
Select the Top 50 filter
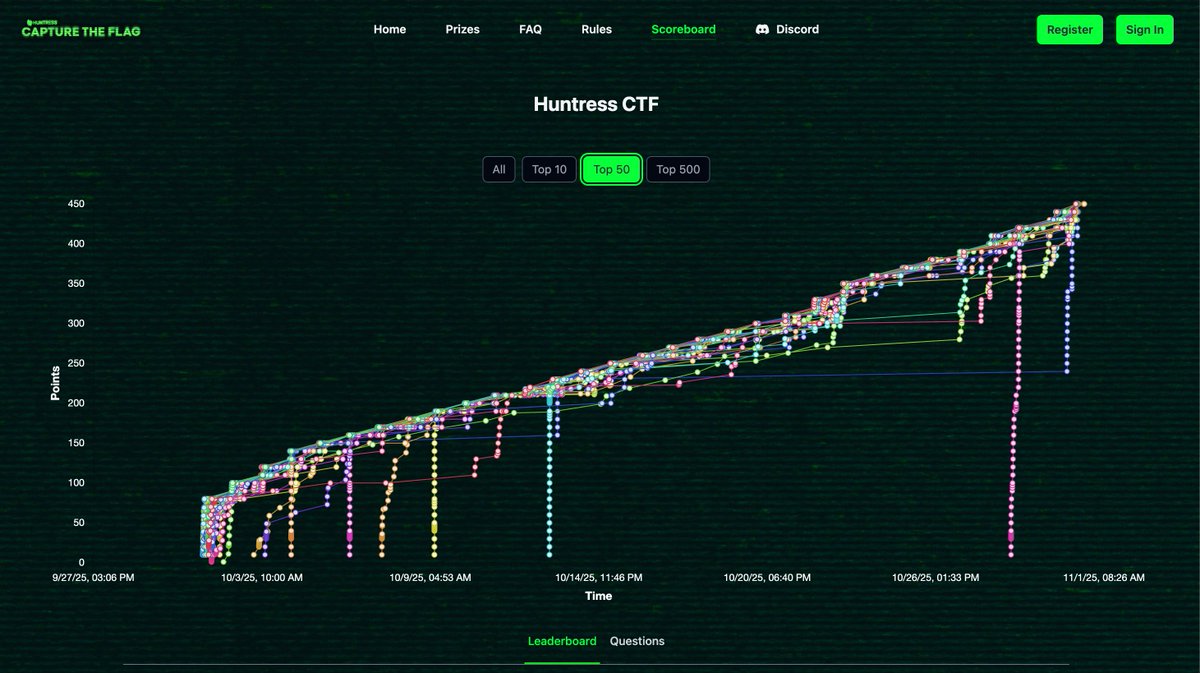[611, 169]
